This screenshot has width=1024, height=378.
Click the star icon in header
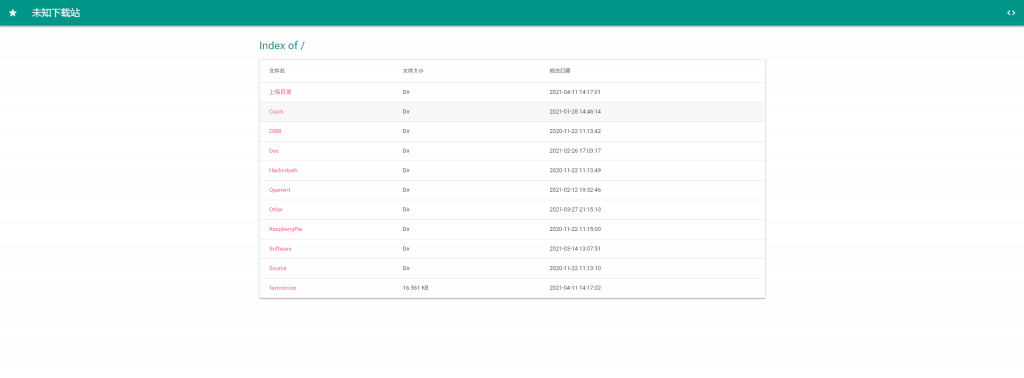[x=13, y=13]
